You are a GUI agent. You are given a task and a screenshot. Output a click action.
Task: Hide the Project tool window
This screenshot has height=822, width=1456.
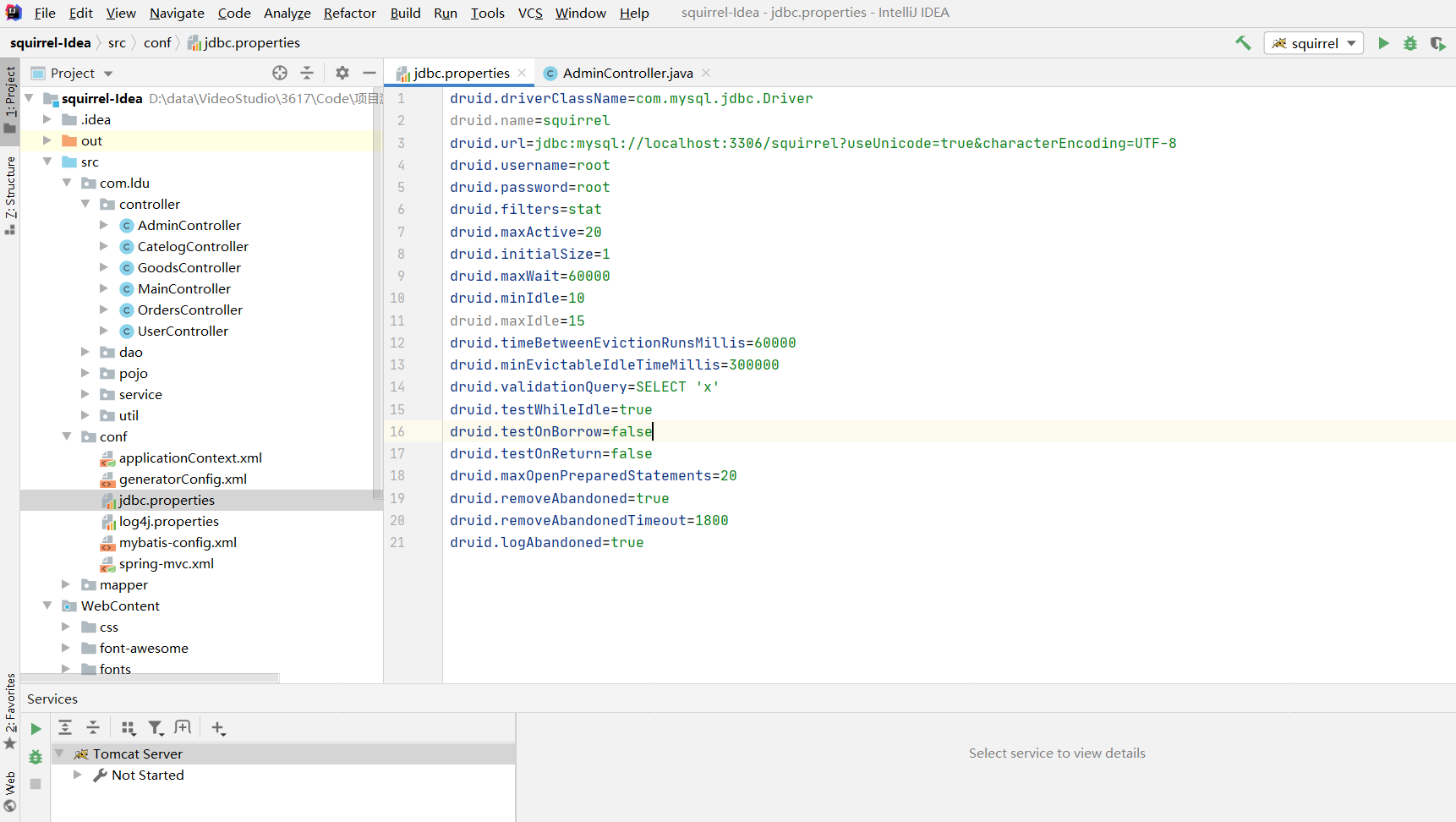(369, 73)
